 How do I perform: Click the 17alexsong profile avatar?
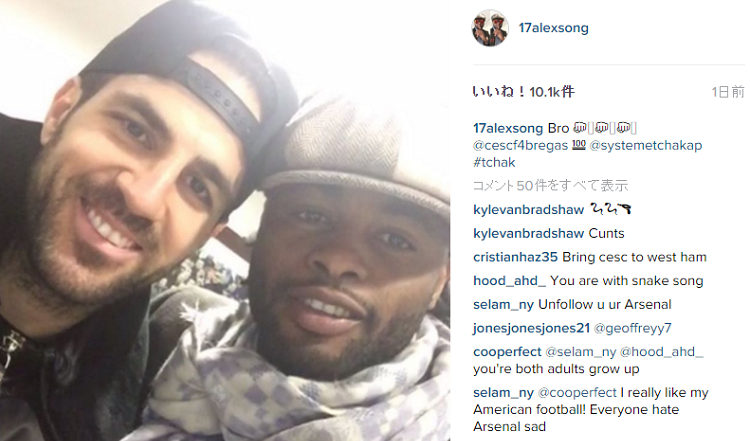(490, 28)
